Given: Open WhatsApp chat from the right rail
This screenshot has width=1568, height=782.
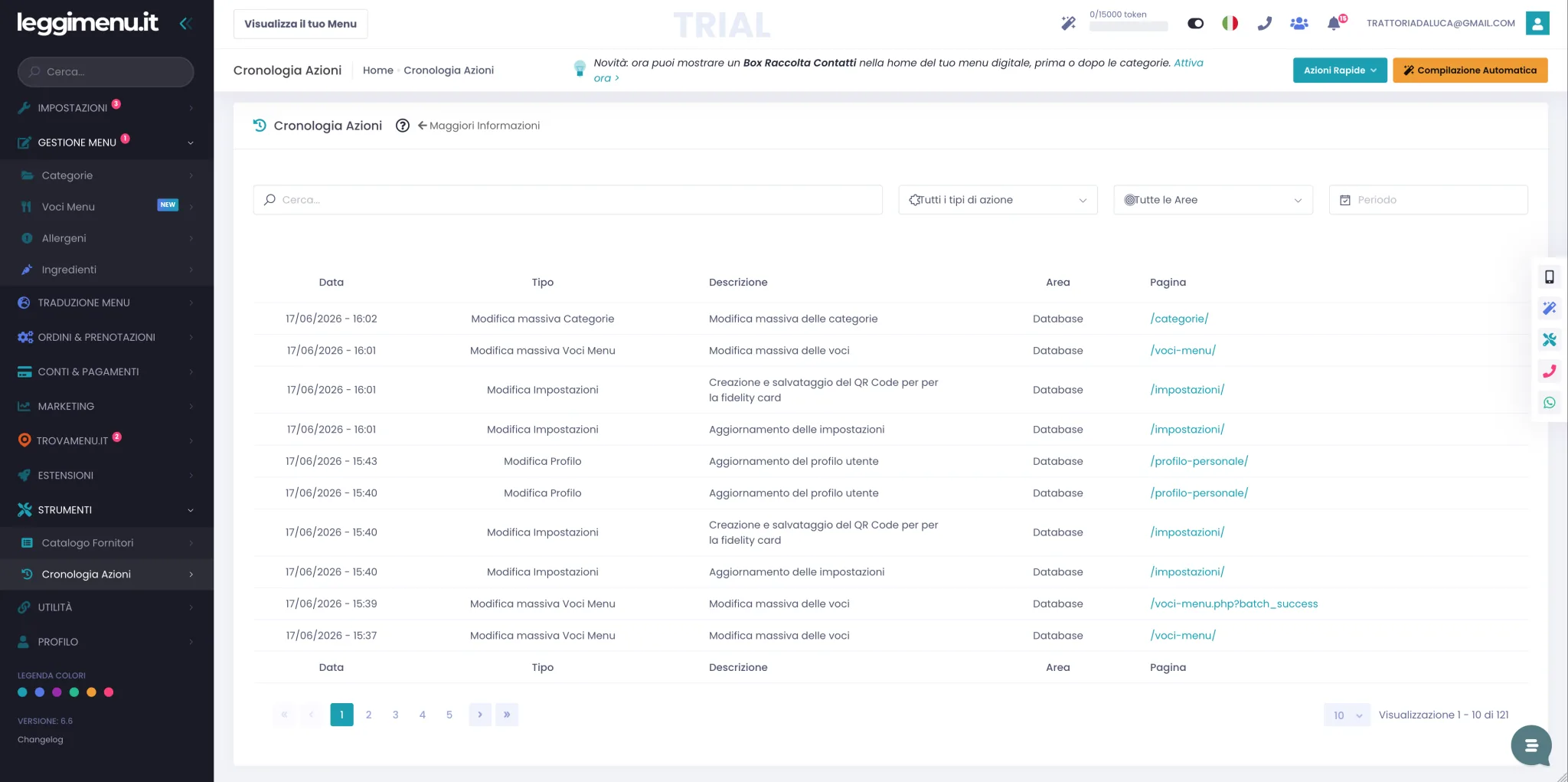Looking at the screenshot, I should click(x=1549, y=402).
